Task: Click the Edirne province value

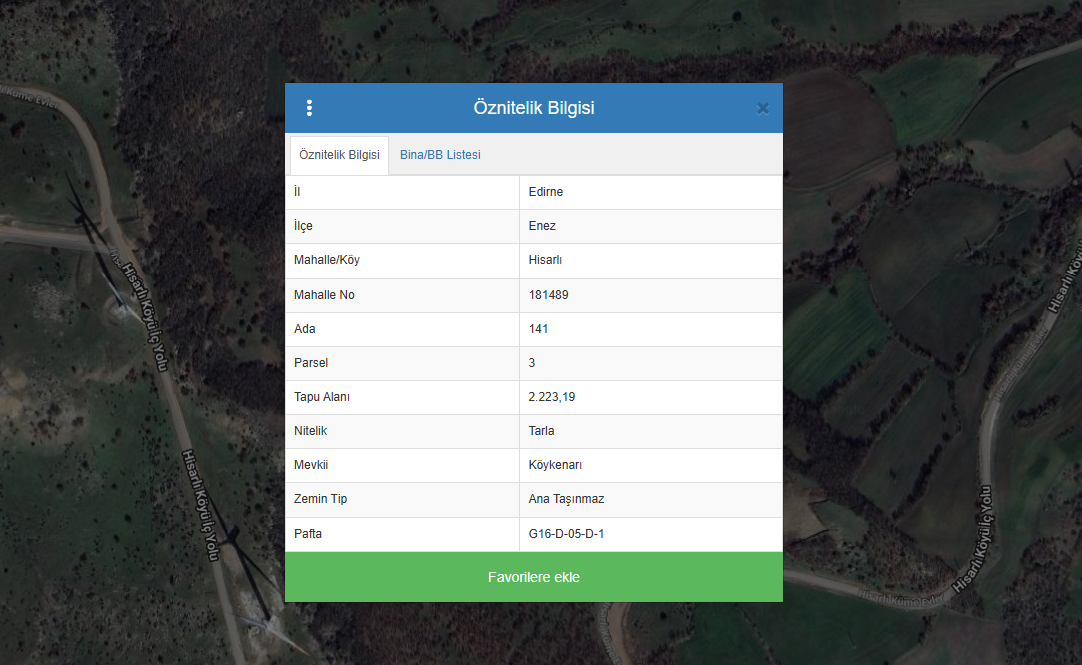Action: 546,192
